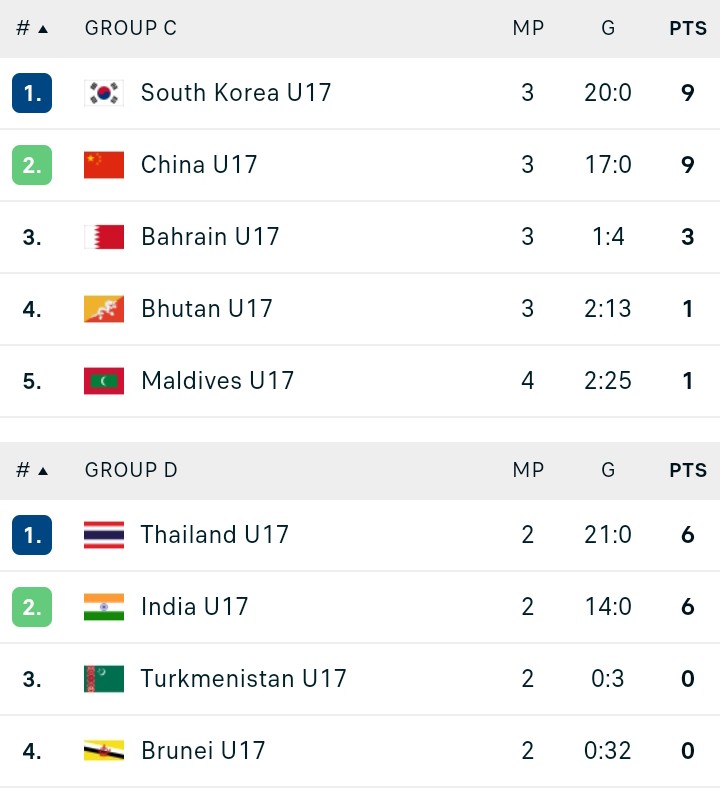This screenshot has height=795, width=720.
Task: Click the India flag icon
Action: click(x=104, y=607)
